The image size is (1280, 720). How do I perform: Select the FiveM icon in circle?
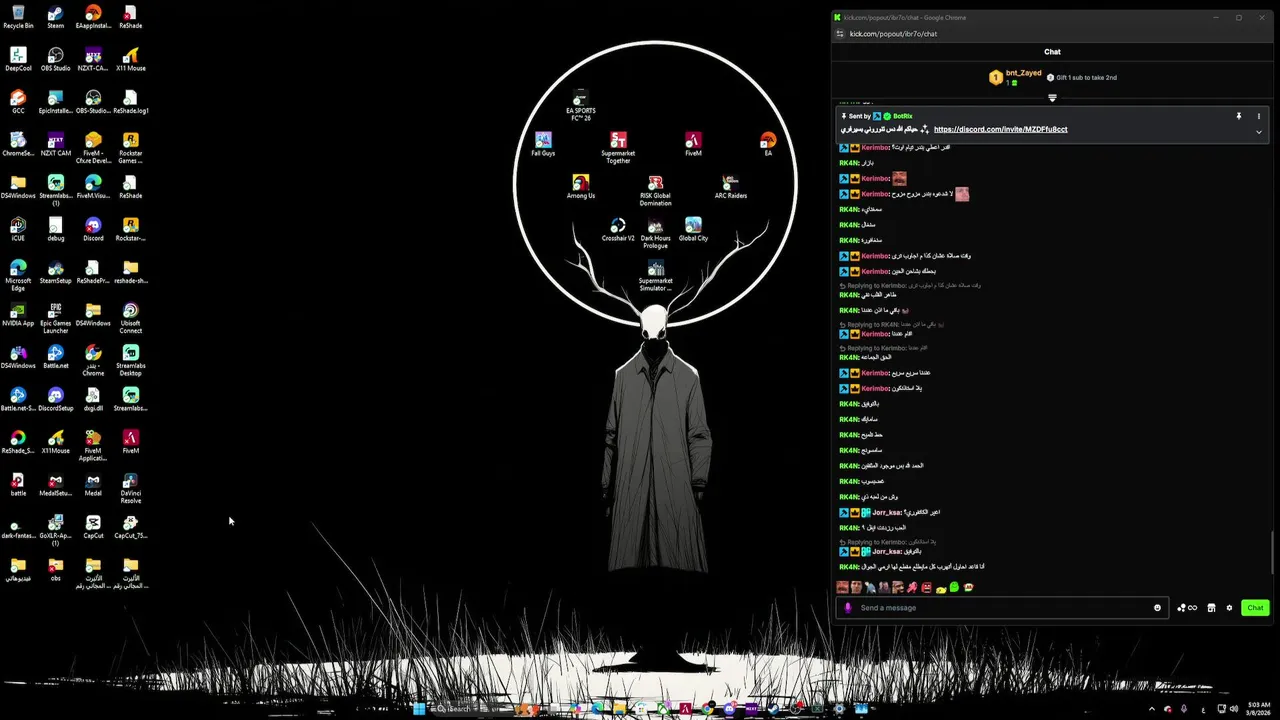coord(693,144)
